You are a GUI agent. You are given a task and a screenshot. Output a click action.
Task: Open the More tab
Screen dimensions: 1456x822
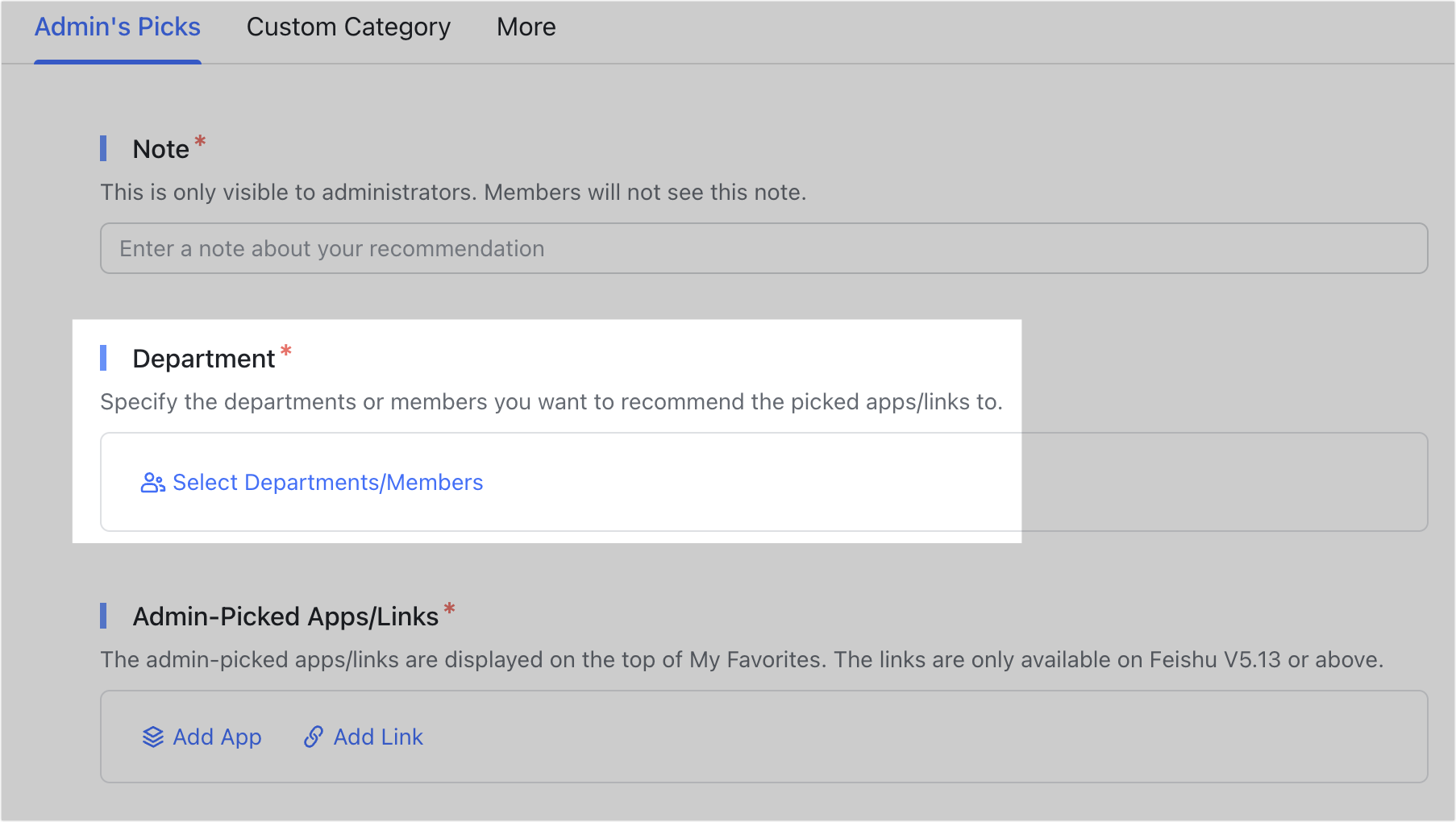(x=526, y=27)
